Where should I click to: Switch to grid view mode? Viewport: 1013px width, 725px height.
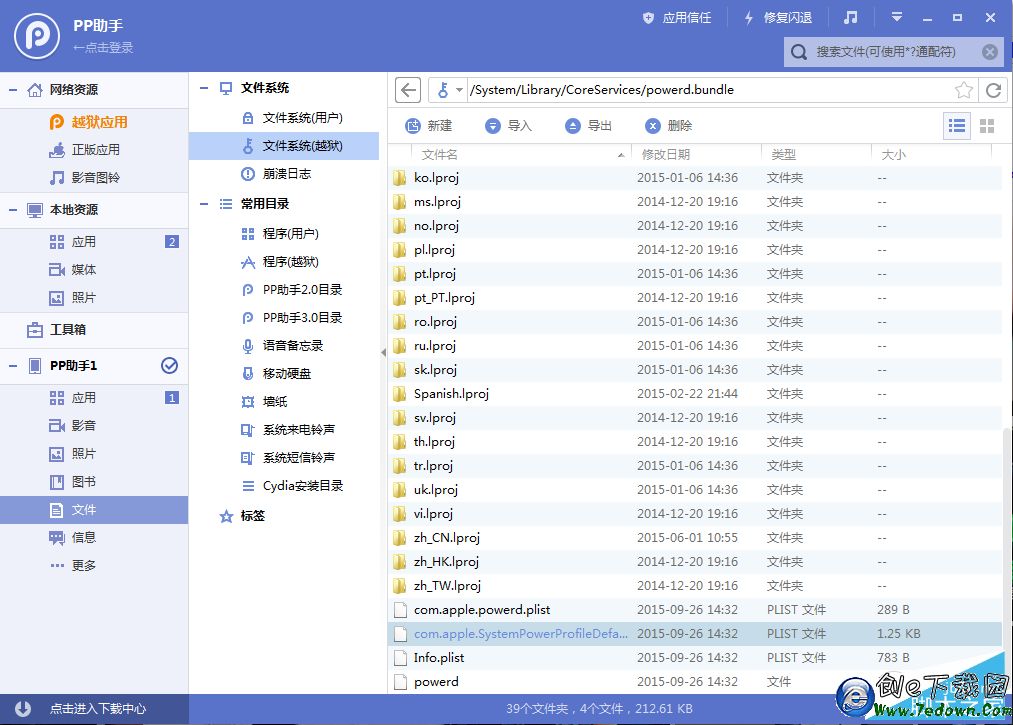pyautogui.click(x=987, y=125)
